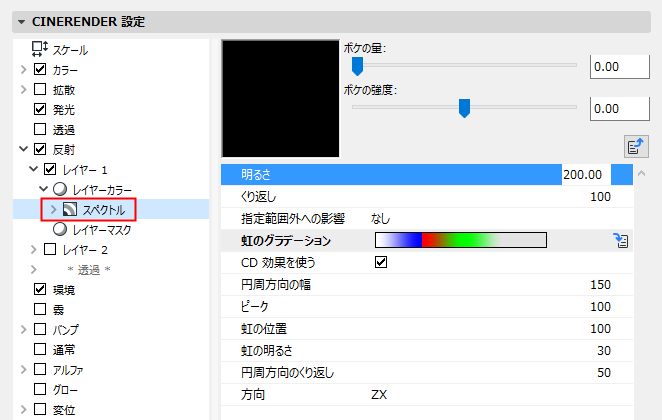Click the スケール scale icon
The image size is (662, 420).
(40, 49)
